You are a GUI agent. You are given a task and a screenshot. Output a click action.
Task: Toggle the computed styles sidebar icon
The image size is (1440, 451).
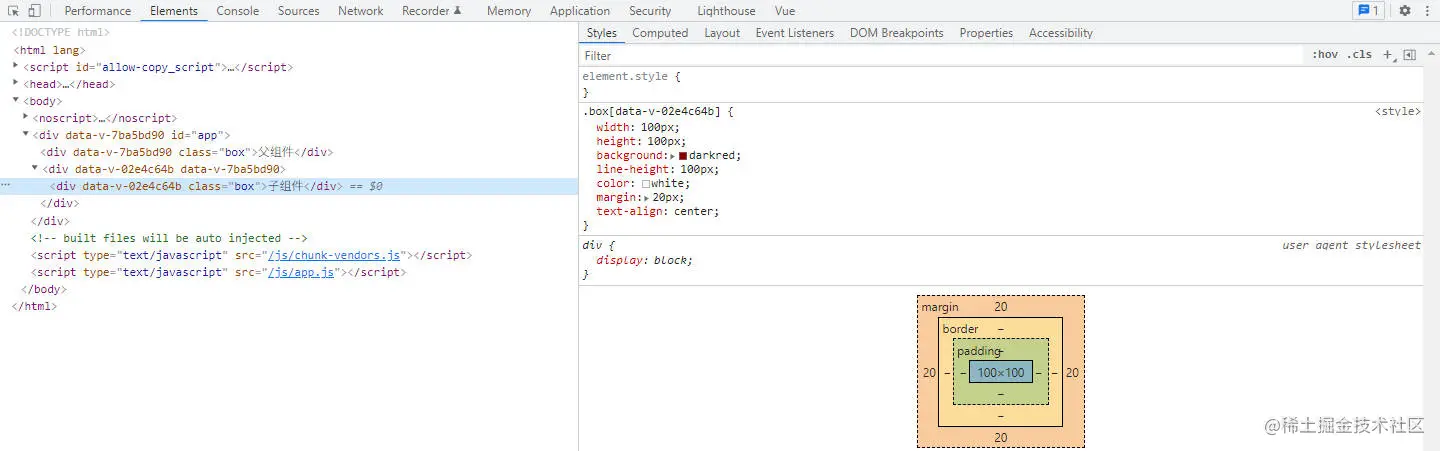(x=1409, y=55)
